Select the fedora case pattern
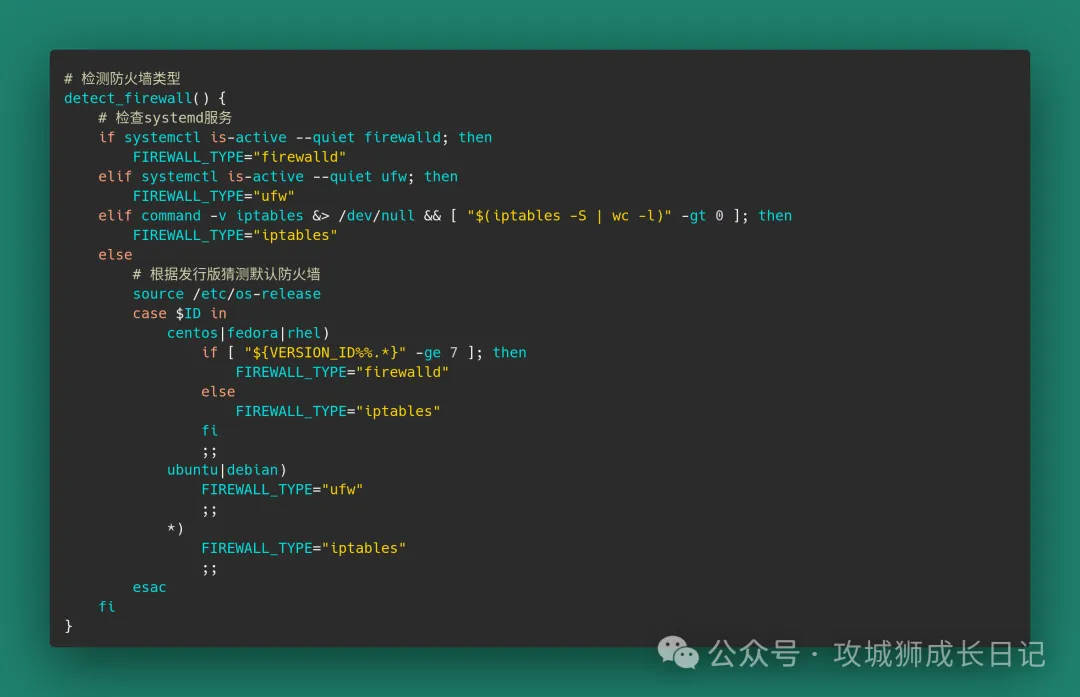Image resolution: width=1080 pixels, height=697 pixels. tap(252, 333)
